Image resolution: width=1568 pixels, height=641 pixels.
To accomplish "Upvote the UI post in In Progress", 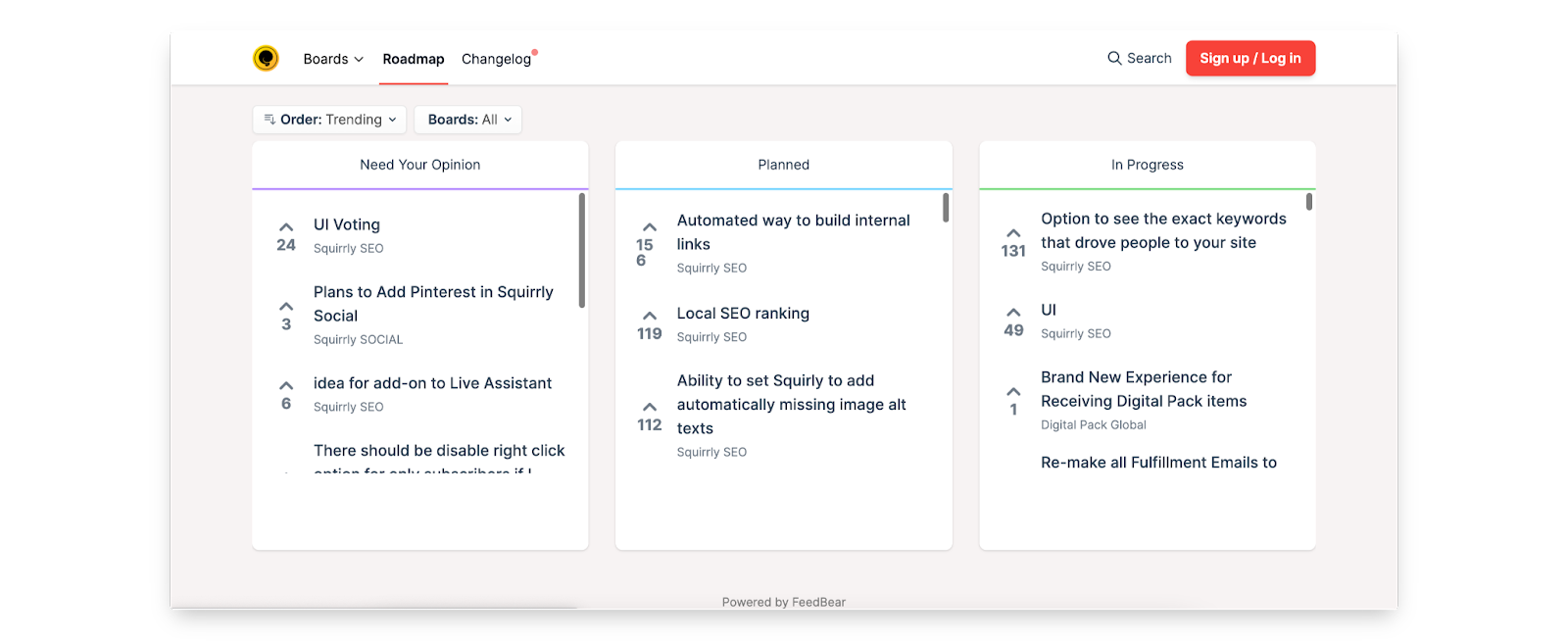I will (x=1013, y=313).
